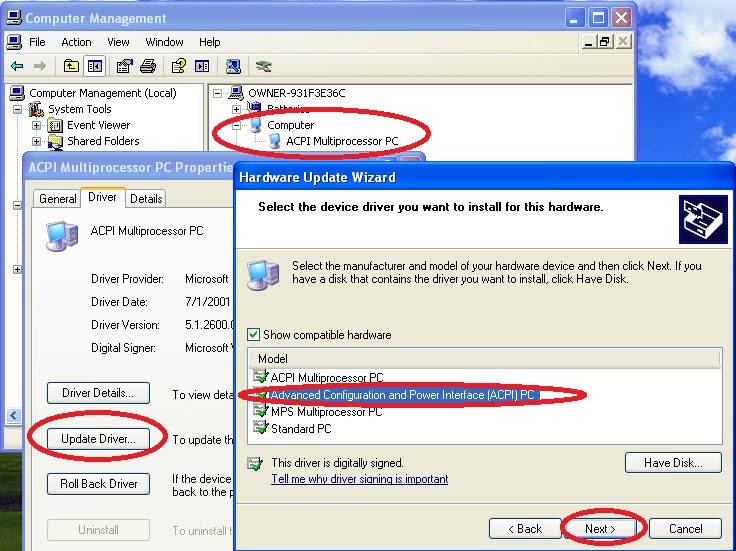Collapse the OWNER-931F3E36C root node
The width and height of the screenshot is (736, 551).
217,93
